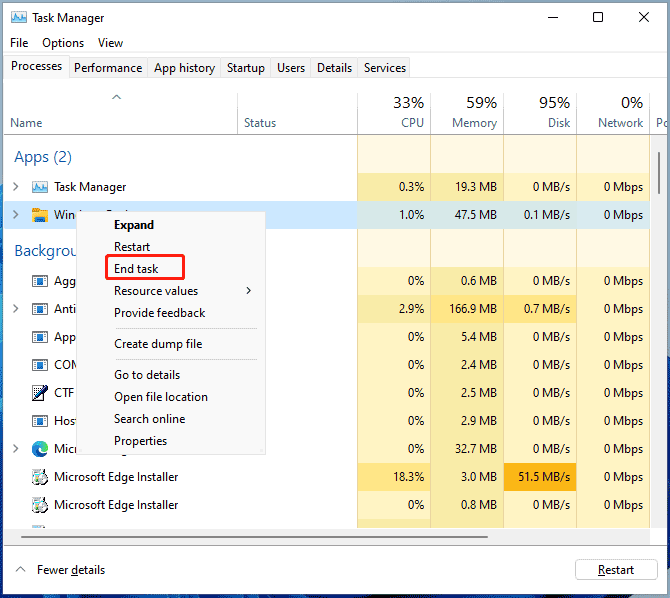Image resolution: width=670 pixels, height=598 pixels.
Task: Sort by the Memory column header
Action: pos(467,113)
